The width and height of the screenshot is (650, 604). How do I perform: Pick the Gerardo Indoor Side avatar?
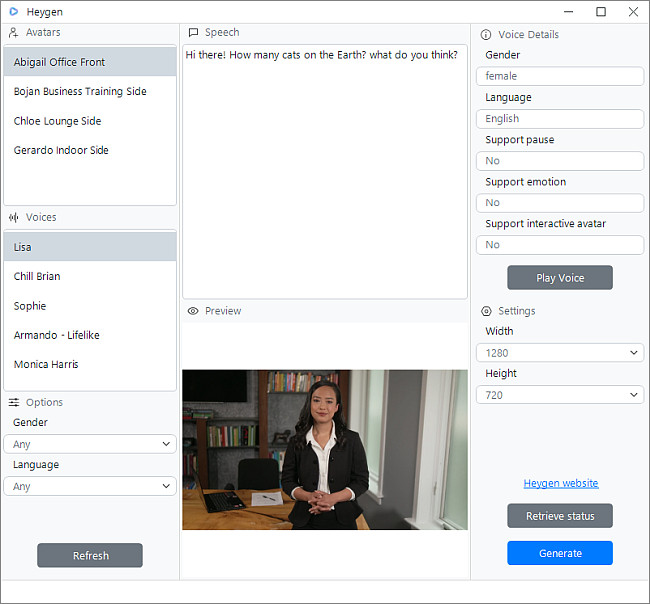pos(90,150)
